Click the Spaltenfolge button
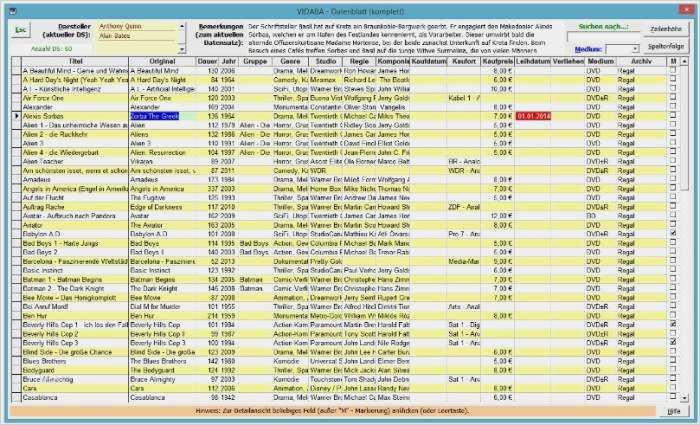Image resolution: width=700 pixels, height=425 pixels. (666, 46)
